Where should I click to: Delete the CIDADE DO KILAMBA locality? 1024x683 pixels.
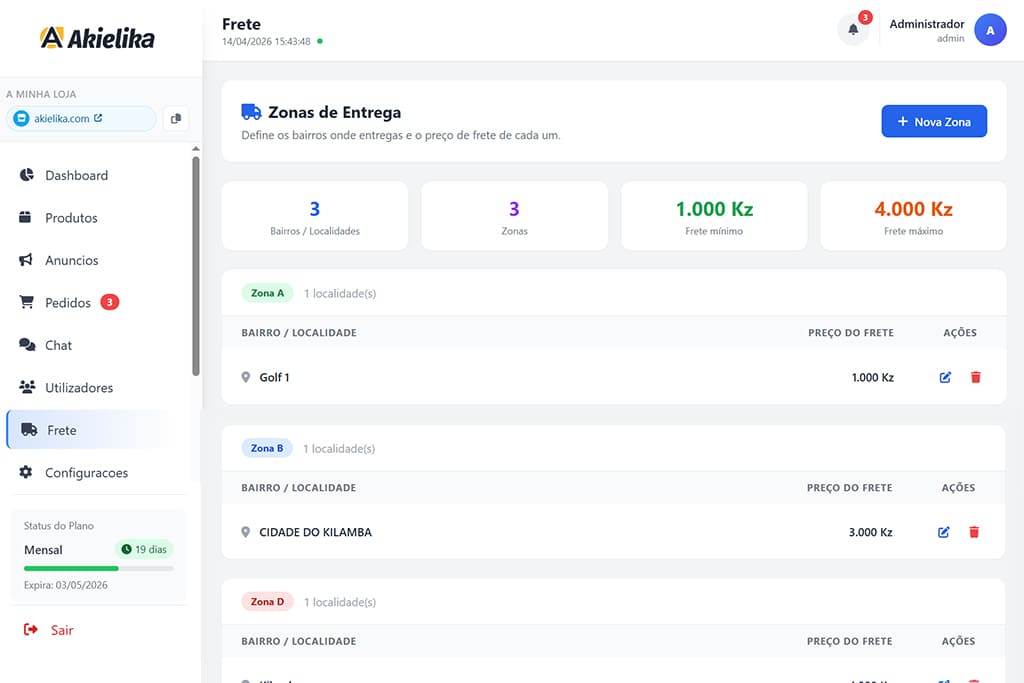974,532
